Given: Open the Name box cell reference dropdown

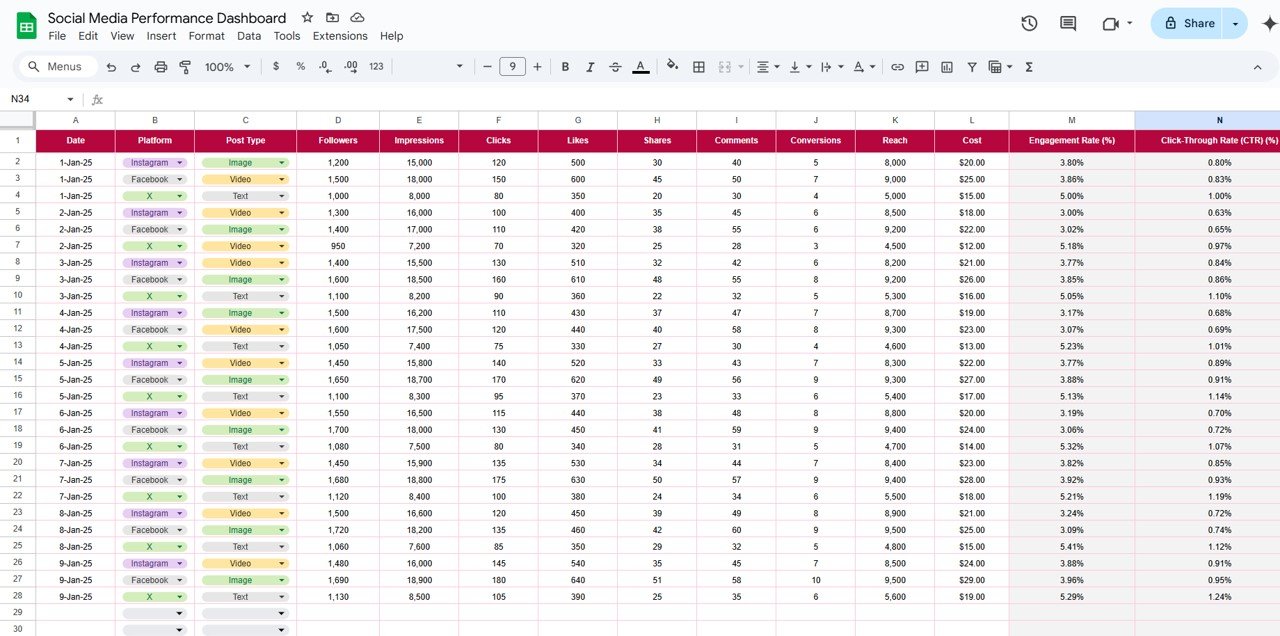Looking at the screenshot, I should click(x=70, y=99).
